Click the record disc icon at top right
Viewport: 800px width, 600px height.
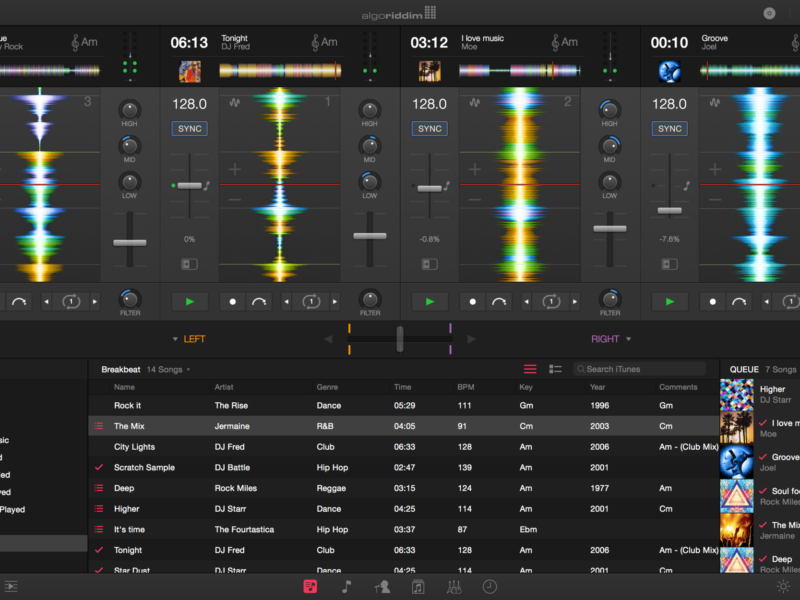[x=769, y=13]
